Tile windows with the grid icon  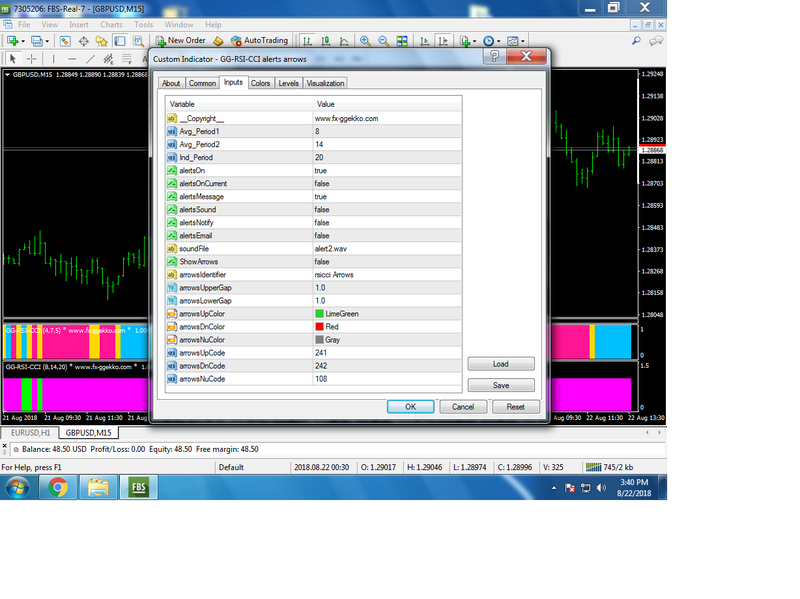point(402,41)
